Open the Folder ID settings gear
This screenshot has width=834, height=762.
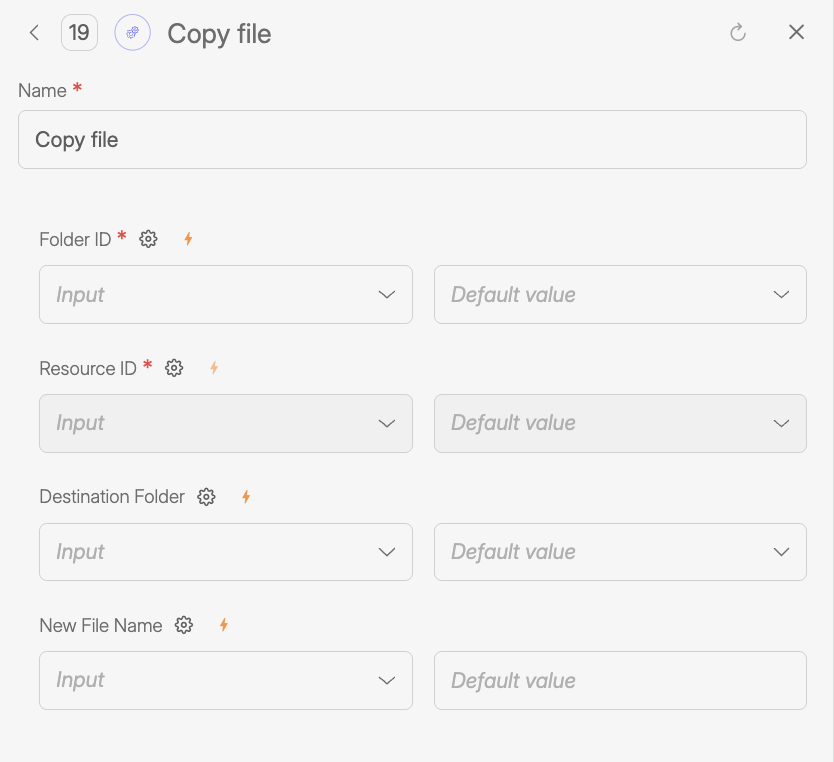(x=148, y=239)
